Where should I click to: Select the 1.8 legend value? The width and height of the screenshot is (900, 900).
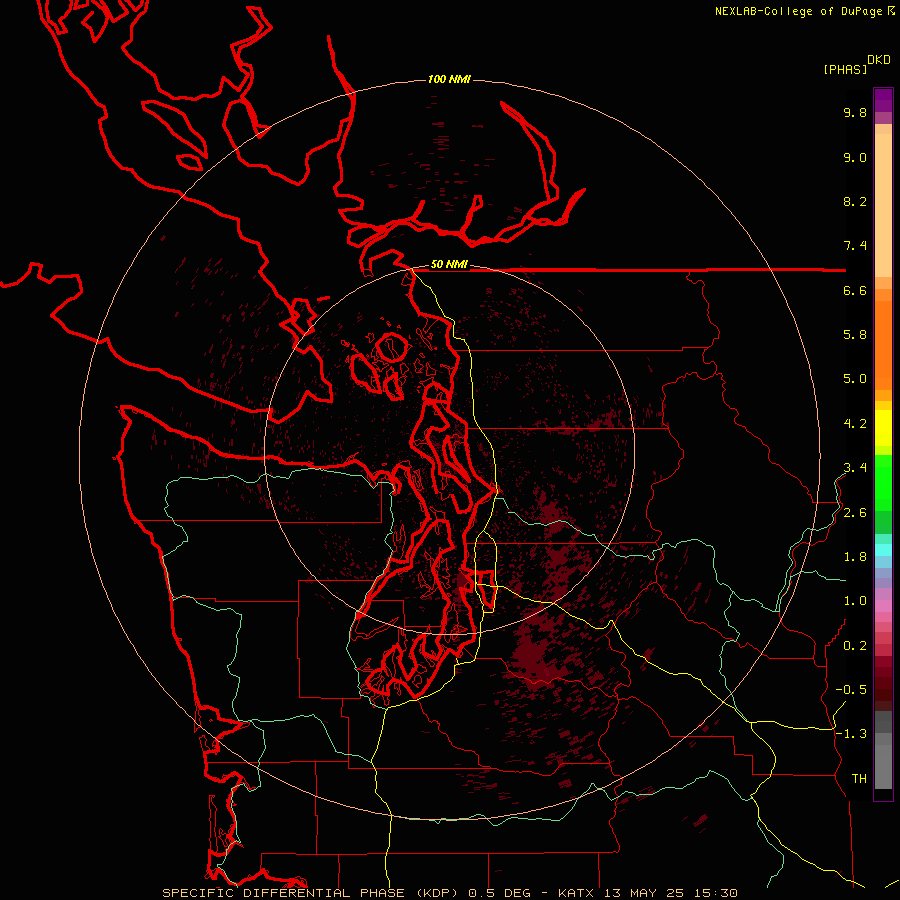pyautogui.click(x=855, y=557)
